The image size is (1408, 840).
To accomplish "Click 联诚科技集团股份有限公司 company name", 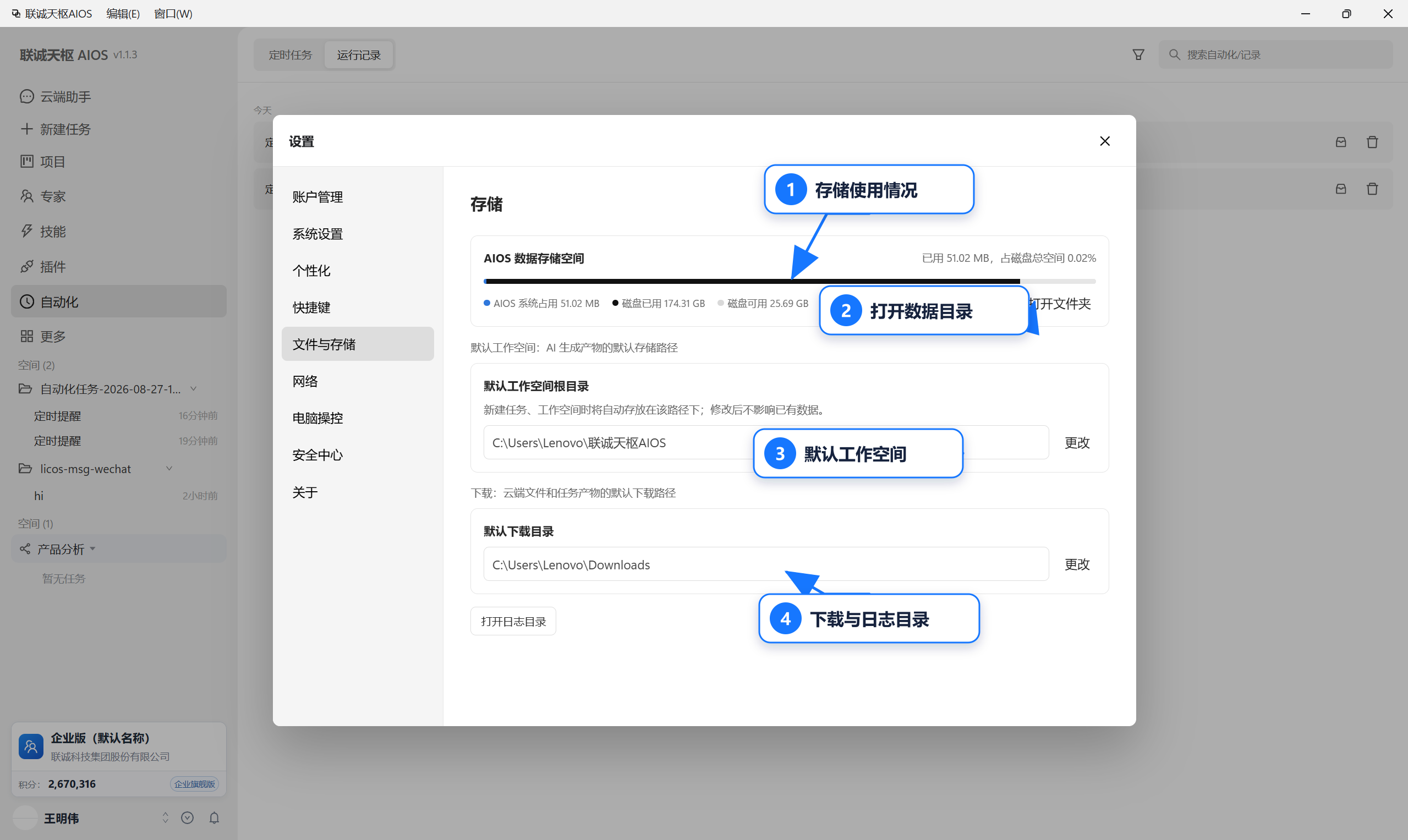I will pos(111,757).
